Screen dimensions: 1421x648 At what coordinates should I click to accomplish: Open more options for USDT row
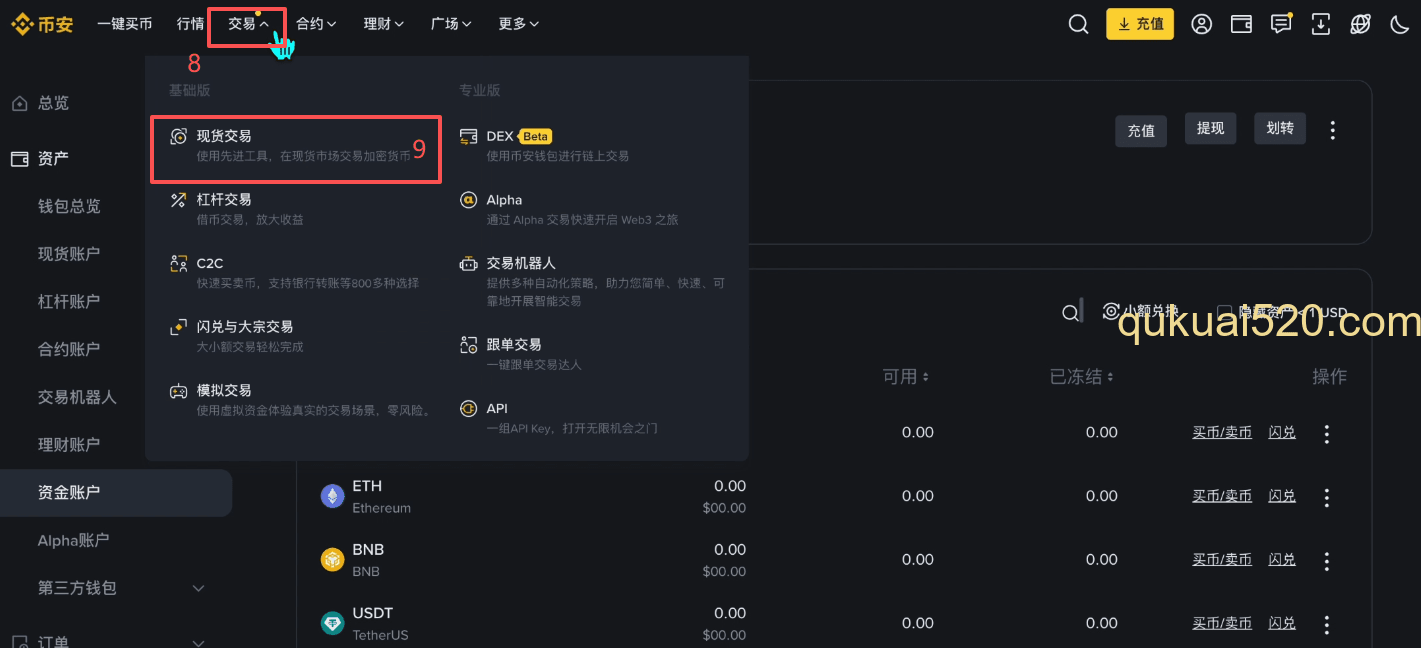pyautogui.click(x=1327, y=625)
